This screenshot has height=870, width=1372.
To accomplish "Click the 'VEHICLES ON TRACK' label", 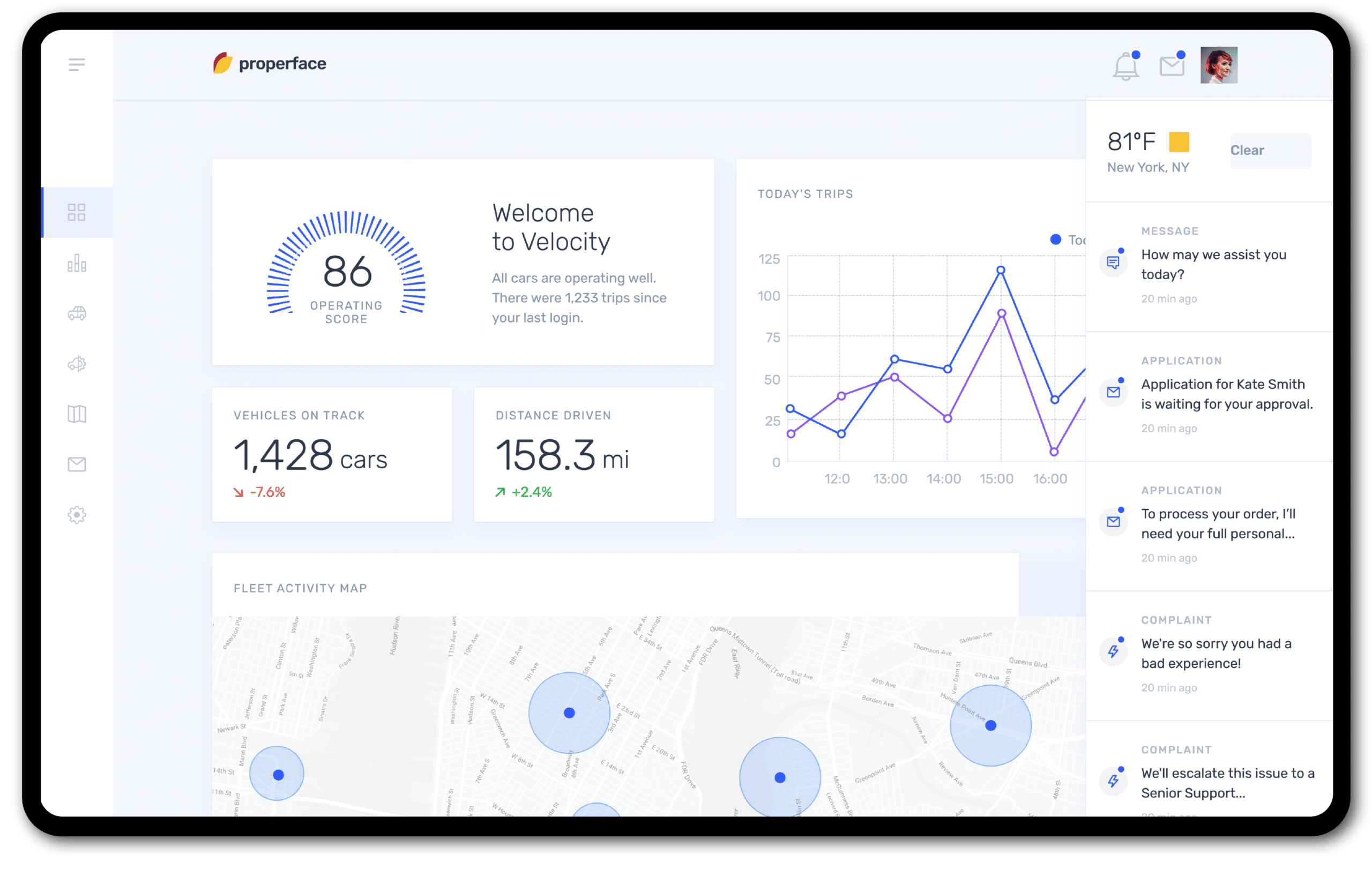I will [299, 416].
